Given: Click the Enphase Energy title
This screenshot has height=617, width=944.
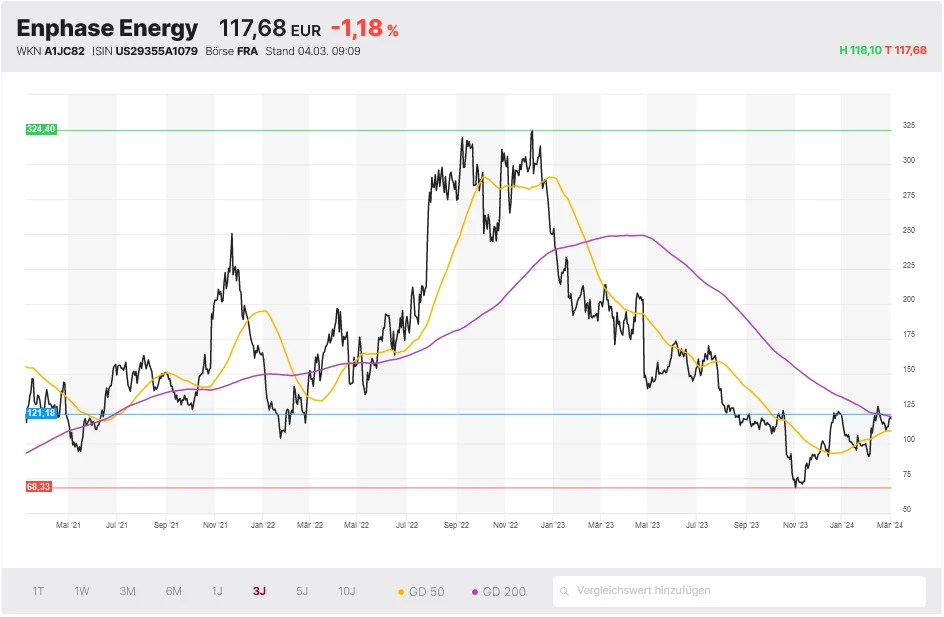Looking at the screenshot, I should point(107,28).
